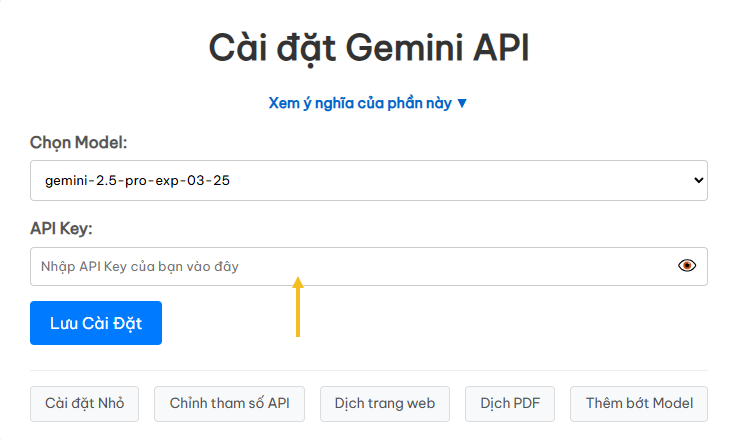Click the chevron arrow of model selector
Viewport: 735px width, 440px height.
(698, 181)
